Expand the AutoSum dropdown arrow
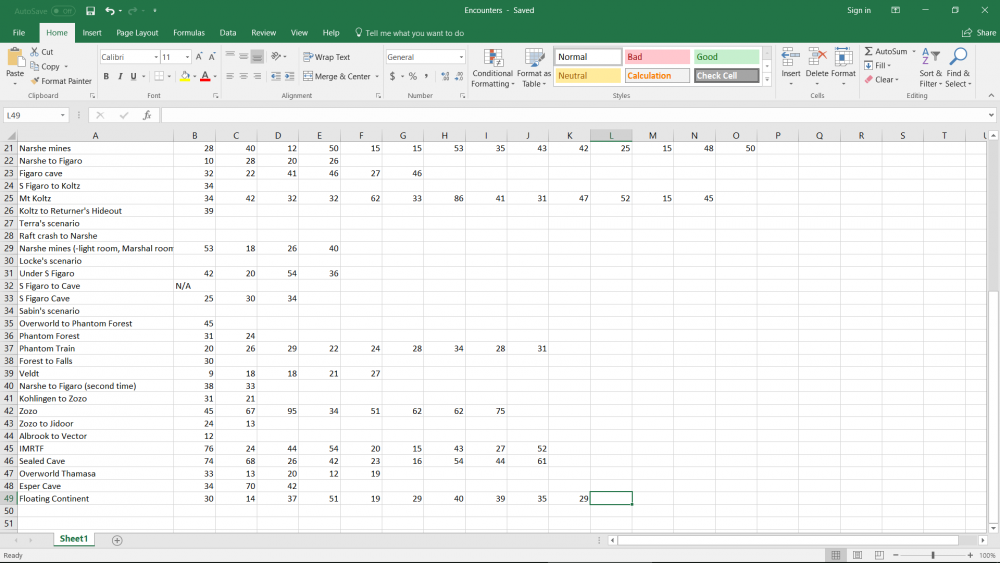The image size is (1000, 563). tap(913, 51)
